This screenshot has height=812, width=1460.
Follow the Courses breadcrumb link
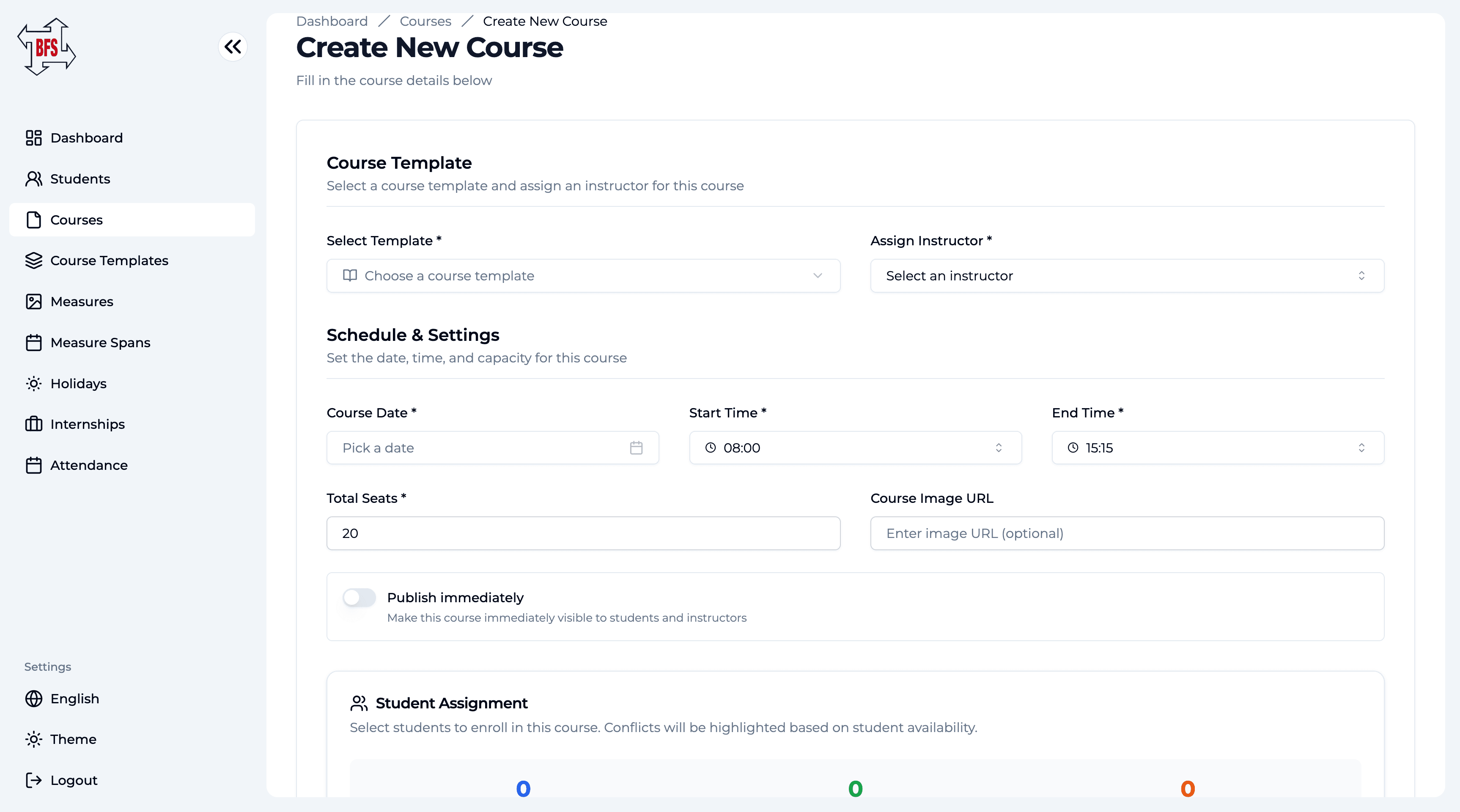(425, 21)
